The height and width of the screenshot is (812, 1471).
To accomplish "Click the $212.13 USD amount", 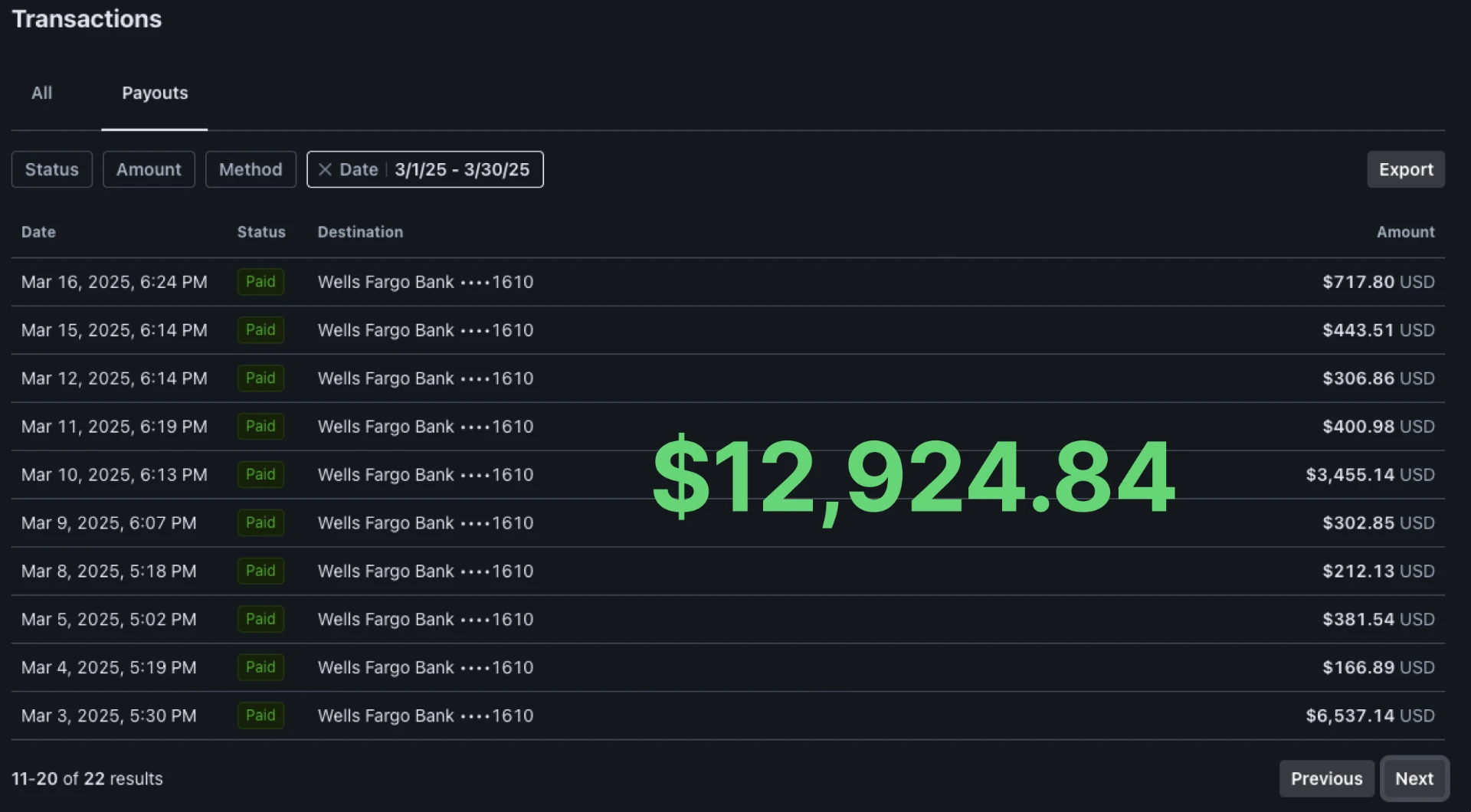I will tap(1378, 571).
